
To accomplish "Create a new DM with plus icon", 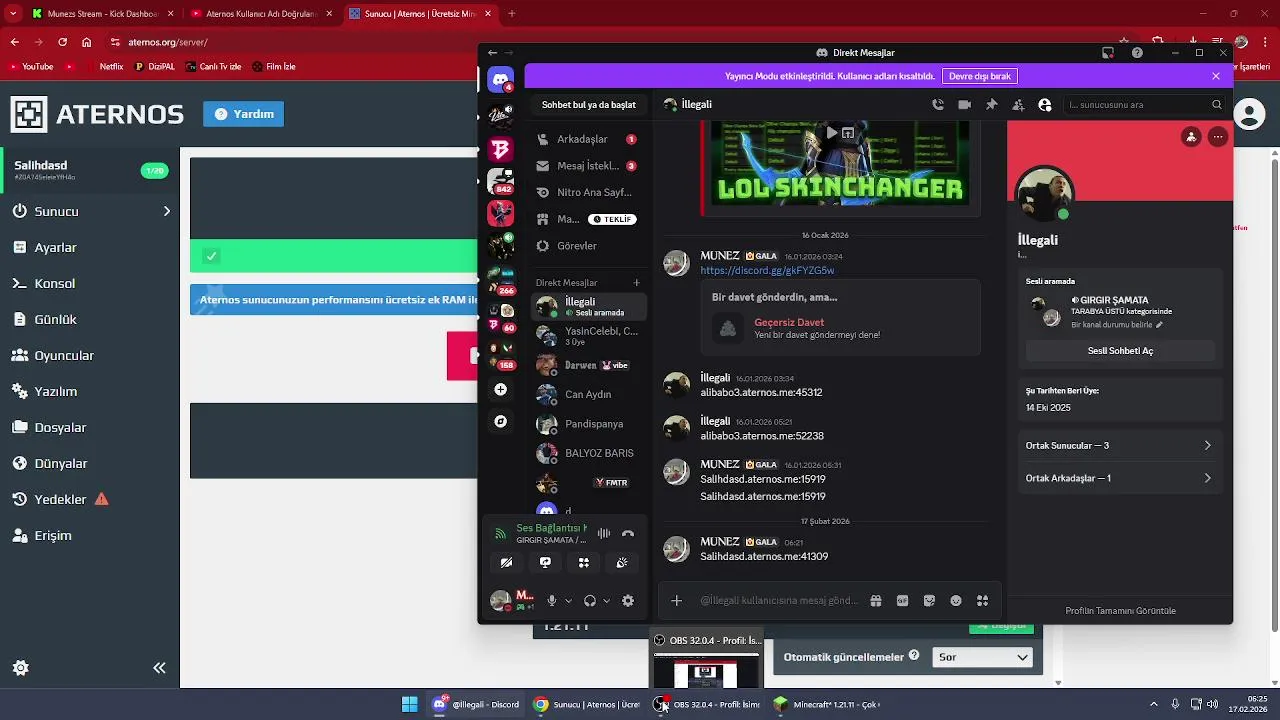I will click(x=636, y=283).
